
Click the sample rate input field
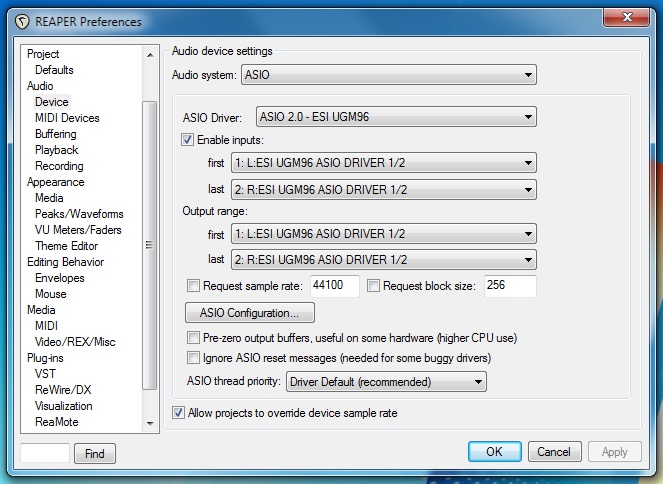point(334,286)
